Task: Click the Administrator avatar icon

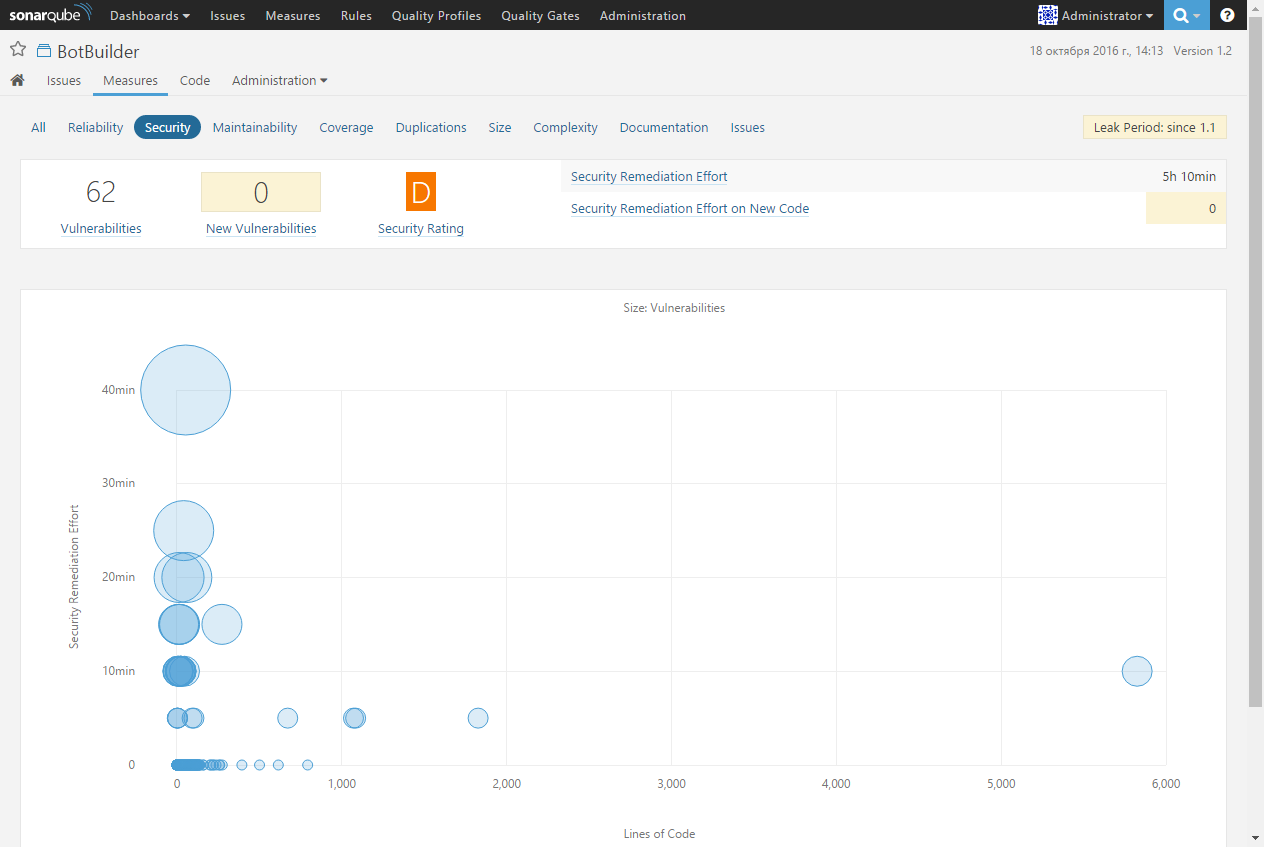Action: pos(1048,15)
